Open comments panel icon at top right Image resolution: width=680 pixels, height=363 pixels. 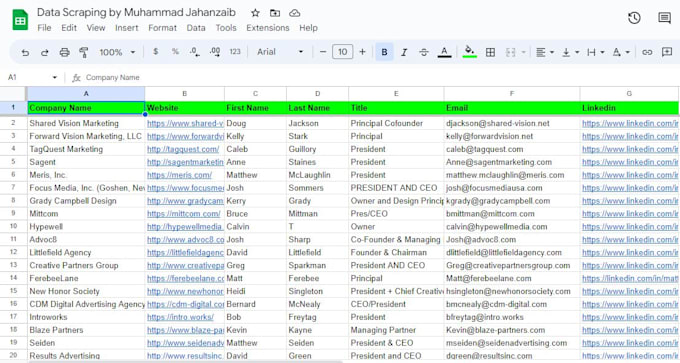664,18
